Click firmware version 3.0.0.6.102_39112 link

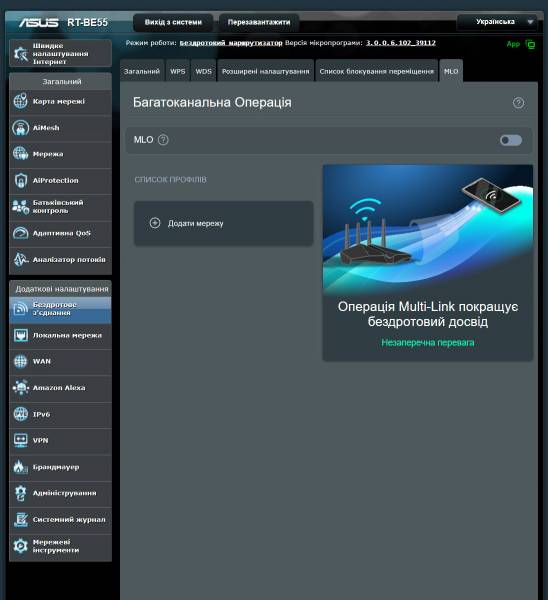(x=401, y=43)
